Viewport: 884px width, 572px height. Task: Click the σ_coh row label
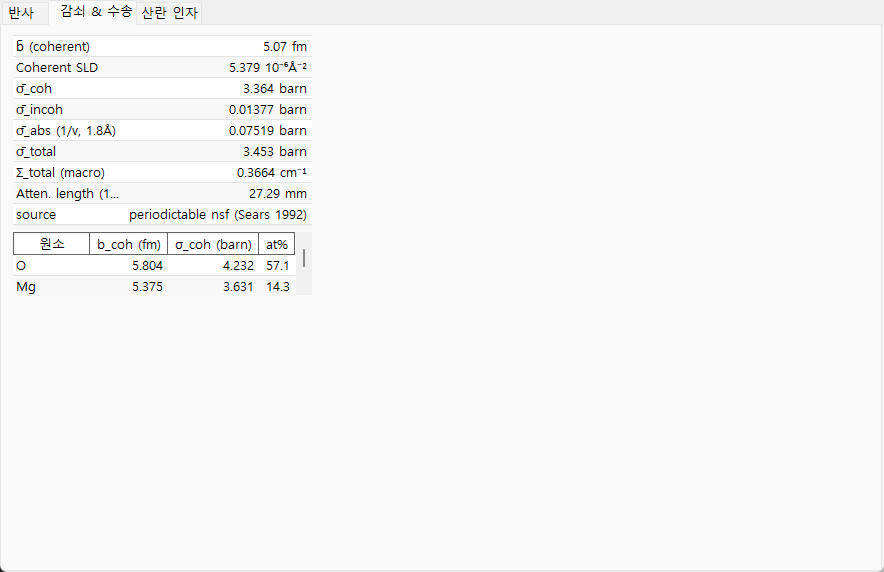click(x=34, y=88)
